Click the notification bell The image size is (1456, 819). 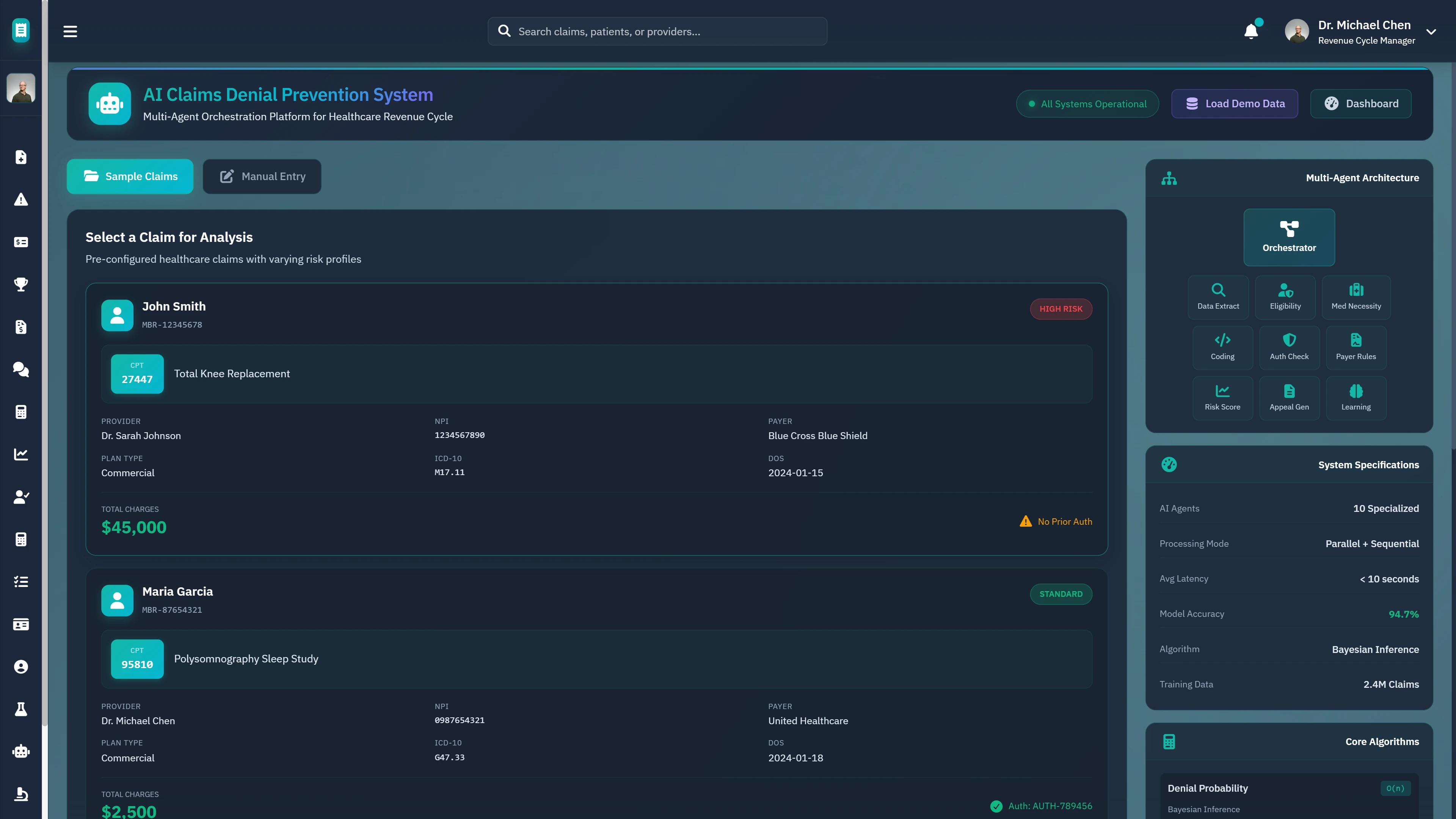pos(1250,31)
